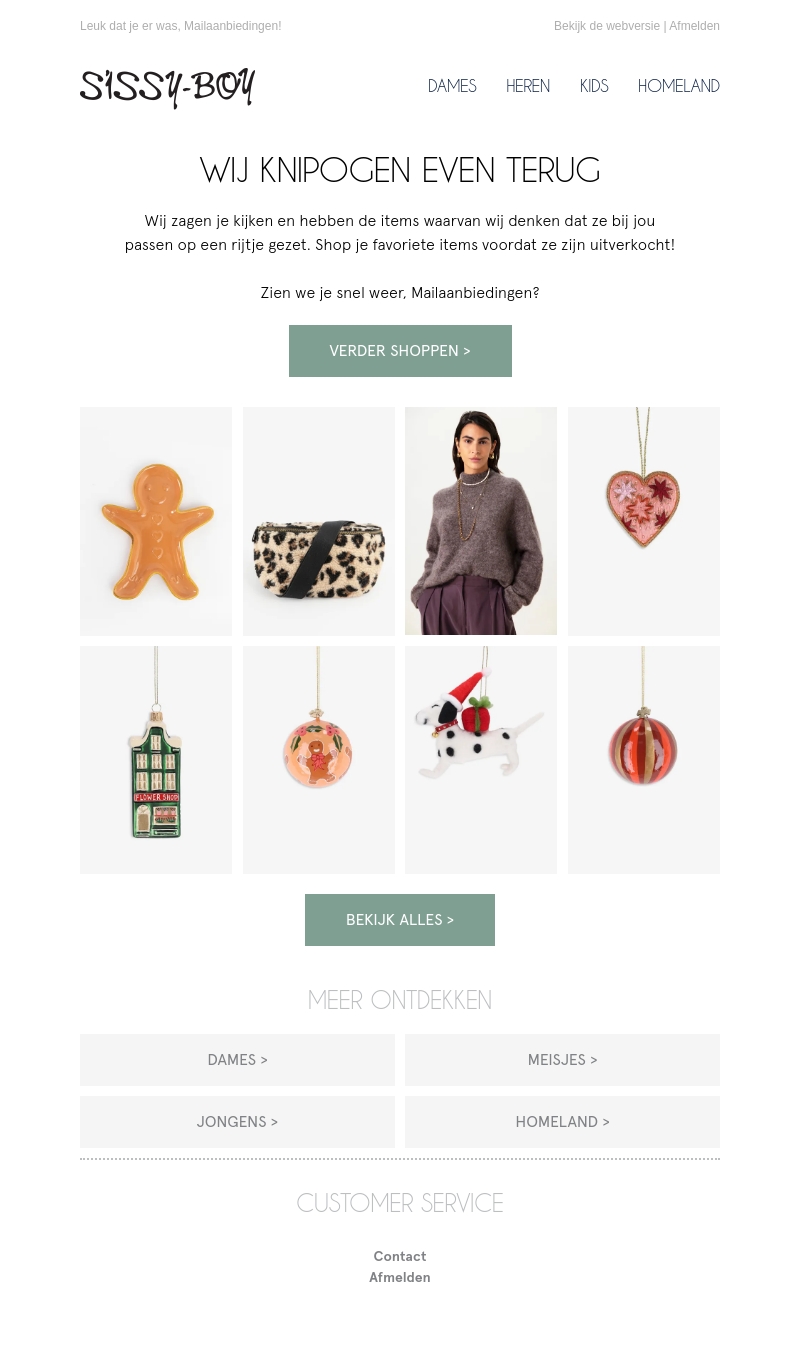Screen dimensions: 800x1347
Task: Select the Jongens > category button
Action: (x=237, y=1122)
